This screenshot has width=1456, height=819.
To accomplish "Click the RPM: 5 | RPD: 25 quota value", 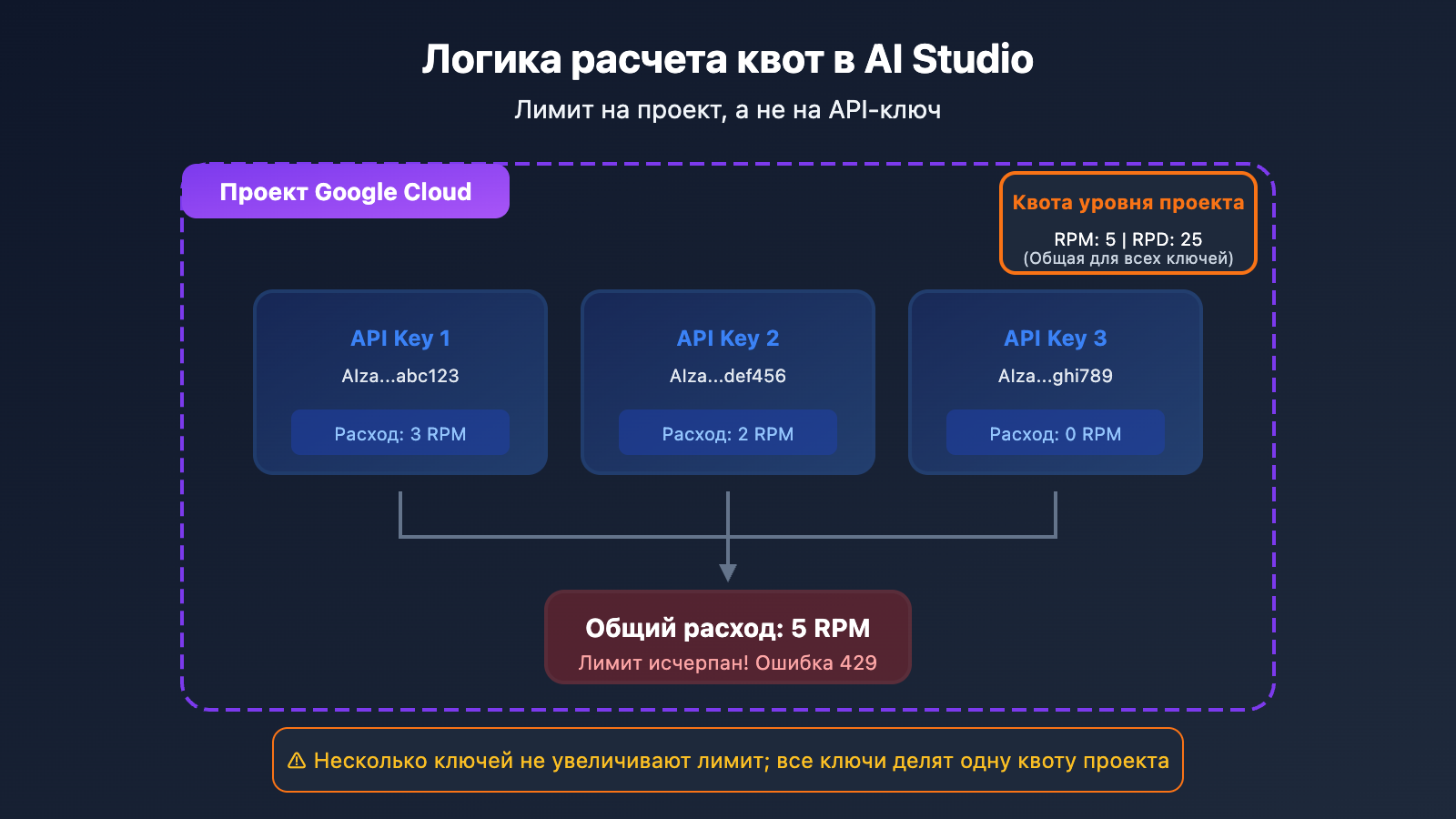I will pyautogui.click(x=1128, y=239).
